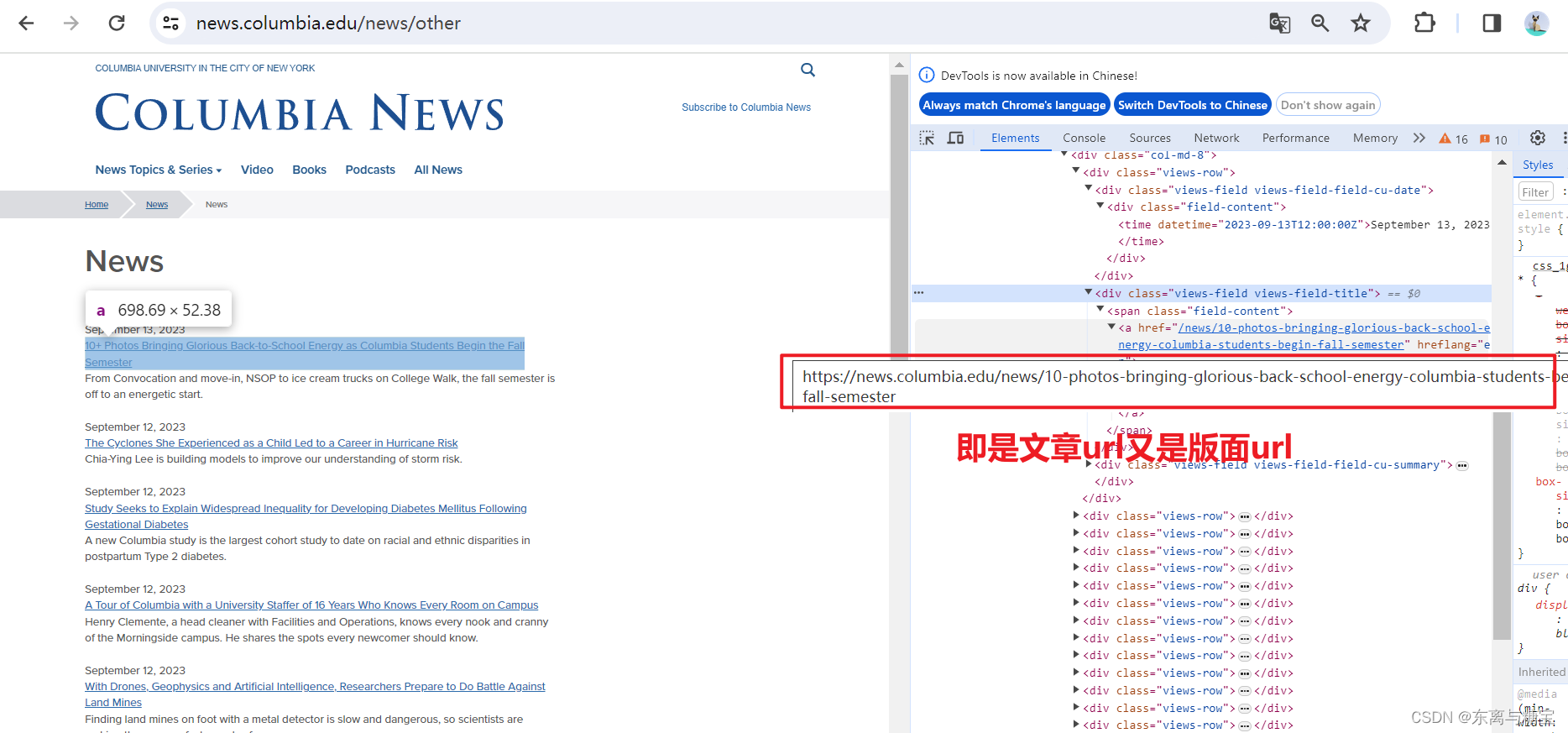Click the info icon in DevTools notice
This screenshot has height=733, width=1568.
coord(927,75)
